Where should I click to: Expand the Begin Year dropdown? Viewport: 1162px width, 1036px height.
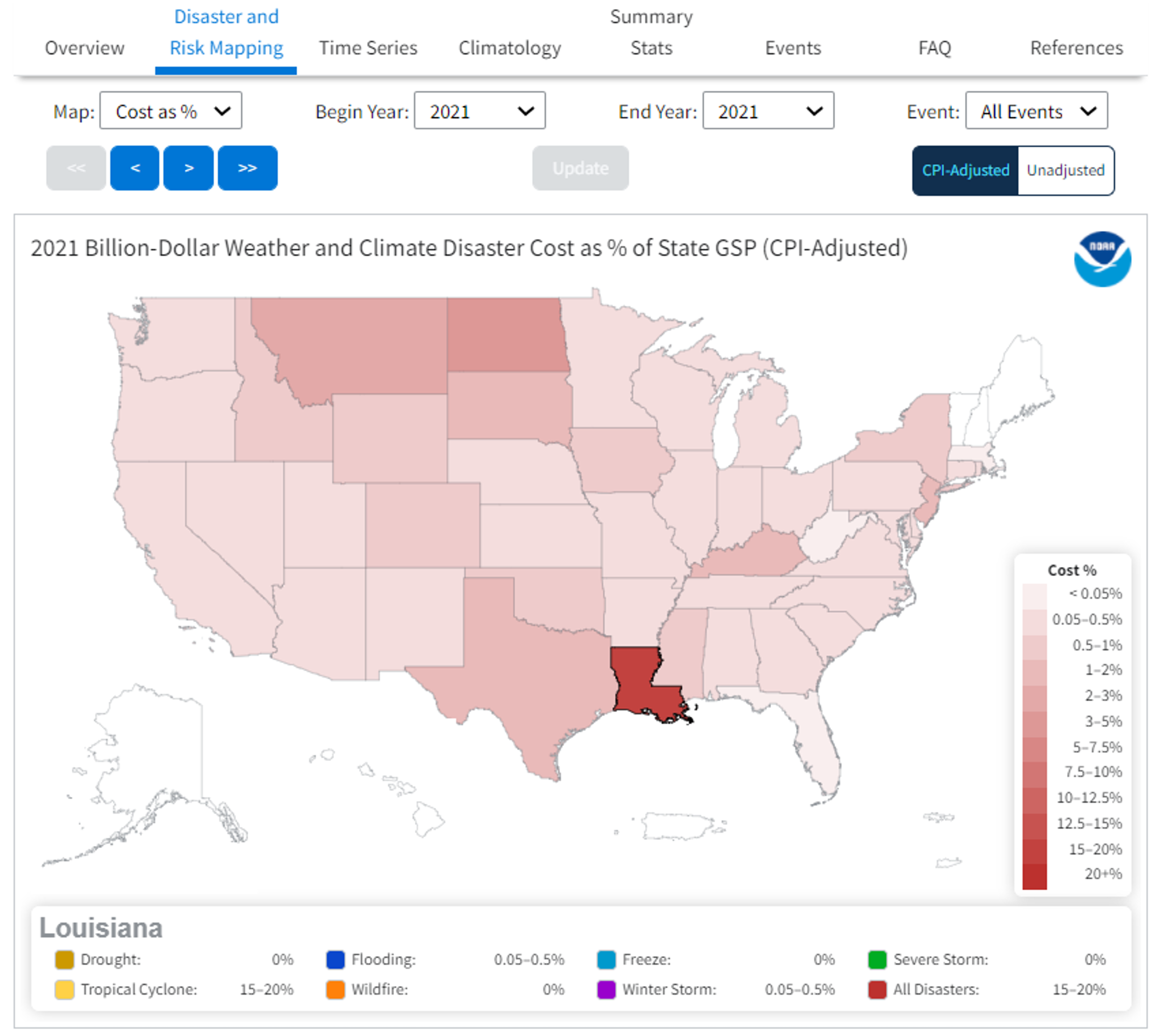coord(480,111)
